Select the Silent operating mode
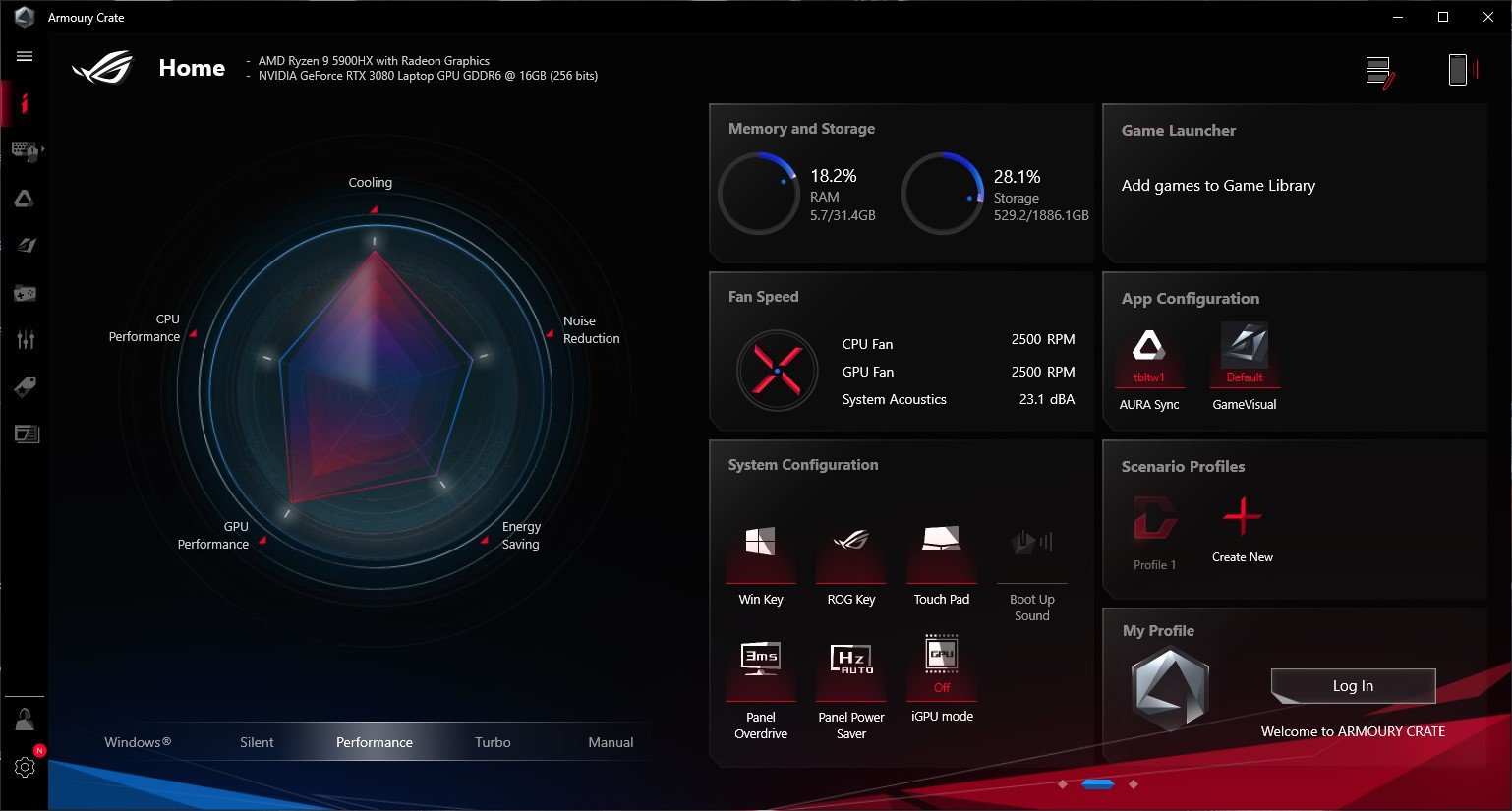This screenshot has height=811, width=1512. click(257, 742)
